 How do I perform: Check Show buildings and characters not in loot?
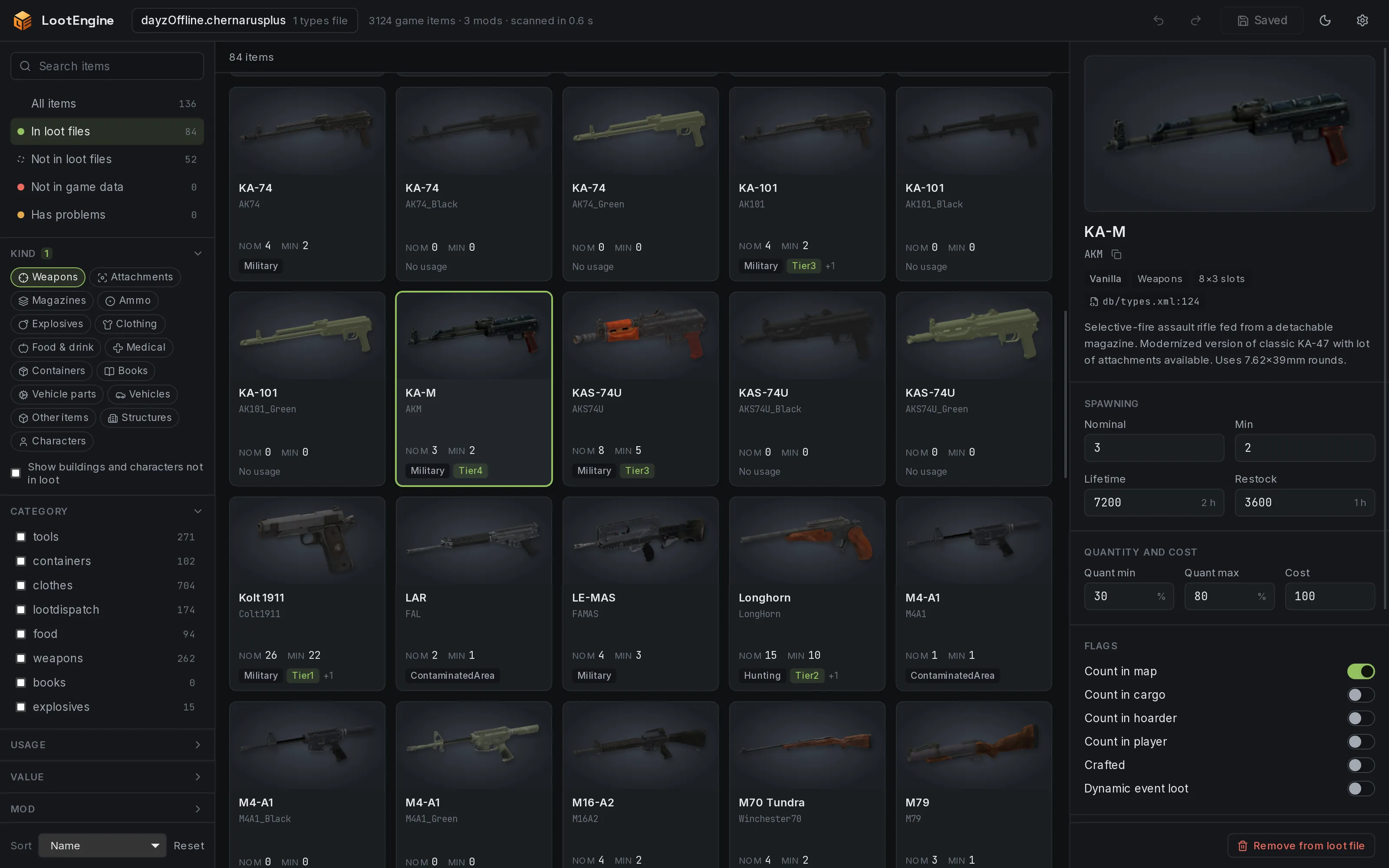pyautogui.click(x=16, y=473)
